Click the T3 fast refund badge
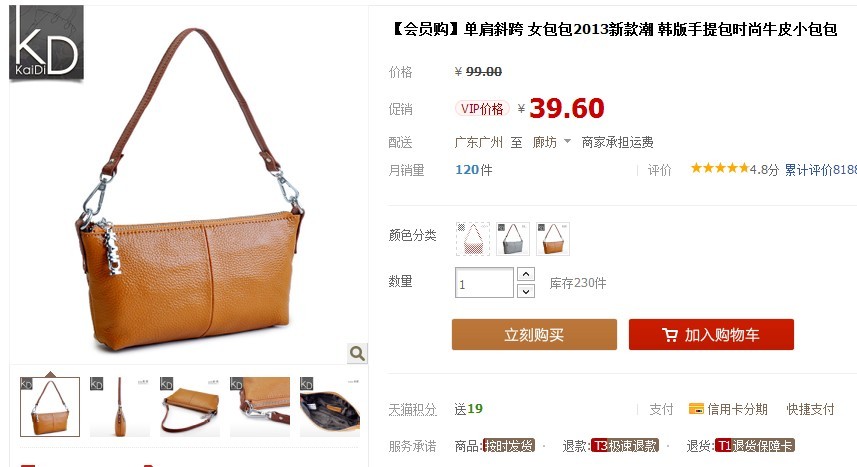Image resolution: width=857 pixels, height=467 pixels. point(625,446)
